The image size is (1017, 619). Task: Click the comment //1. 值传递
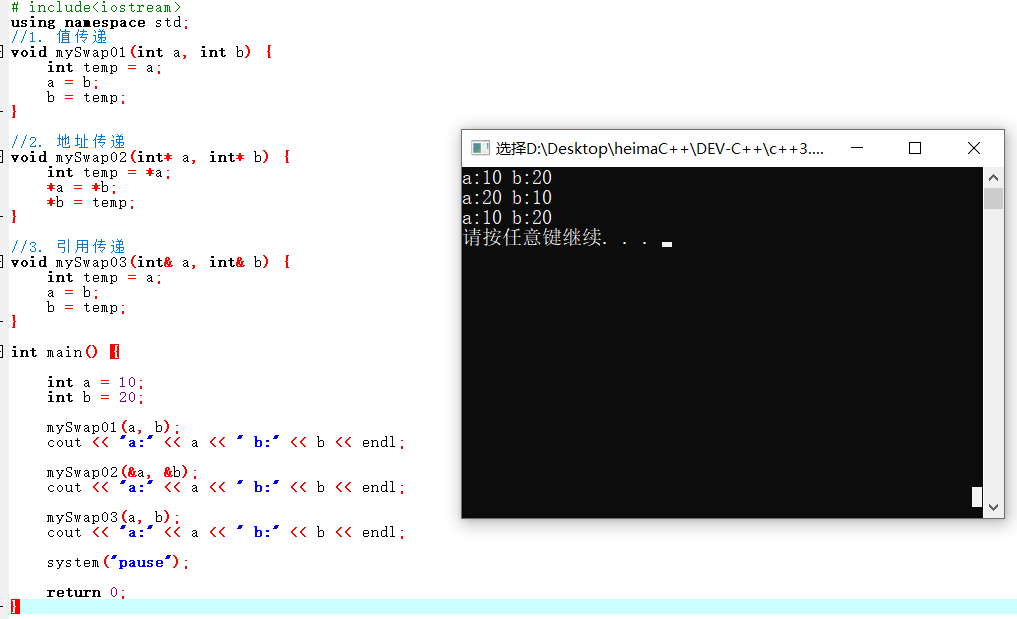(x=59, y=37)
